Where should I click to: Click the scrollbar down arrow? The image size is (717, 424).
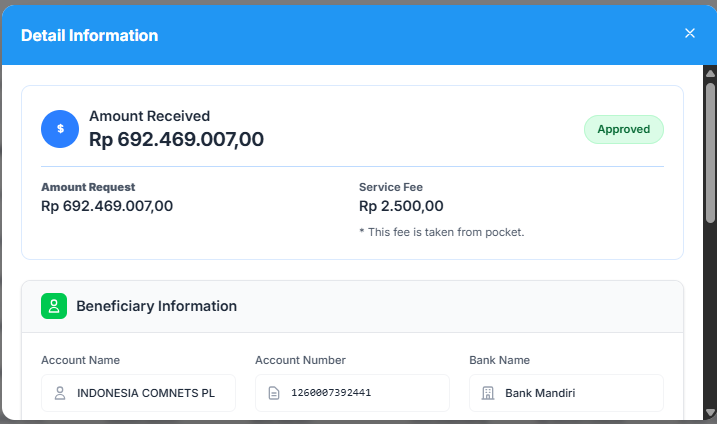[x=710, y=413]
